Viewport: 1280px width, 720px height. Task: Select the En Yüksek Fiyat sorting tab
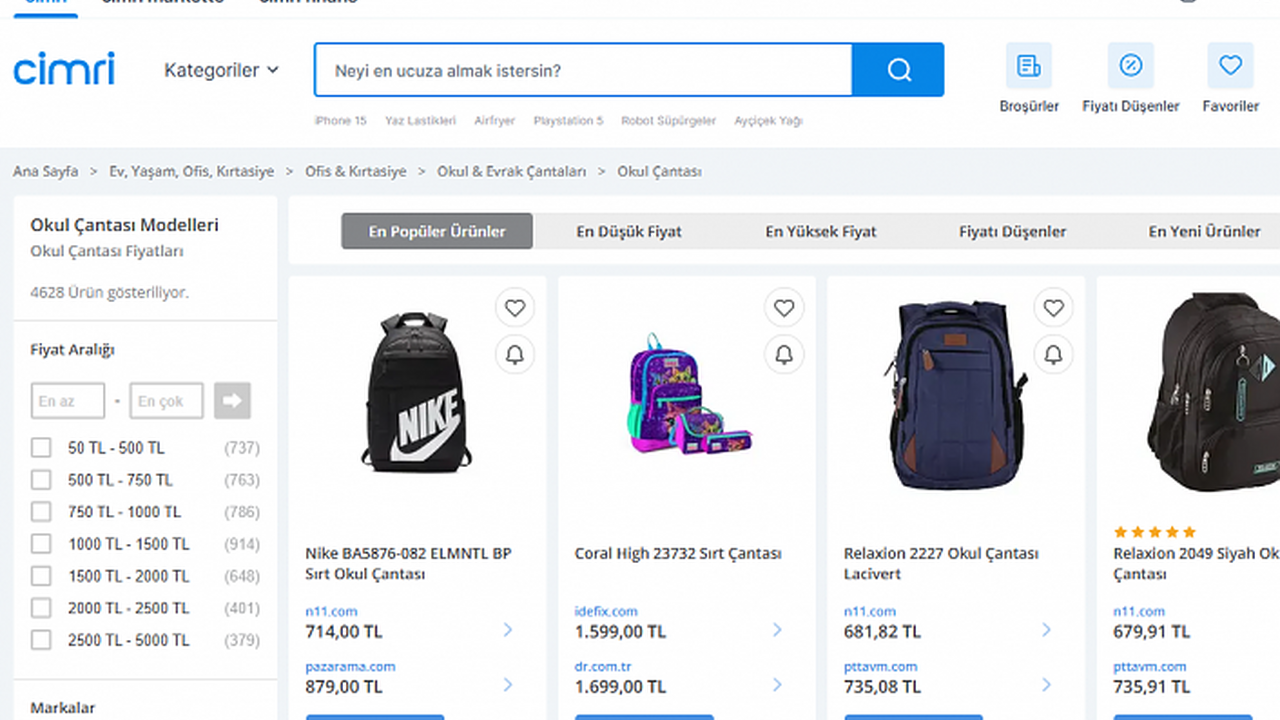click(821, 231)
